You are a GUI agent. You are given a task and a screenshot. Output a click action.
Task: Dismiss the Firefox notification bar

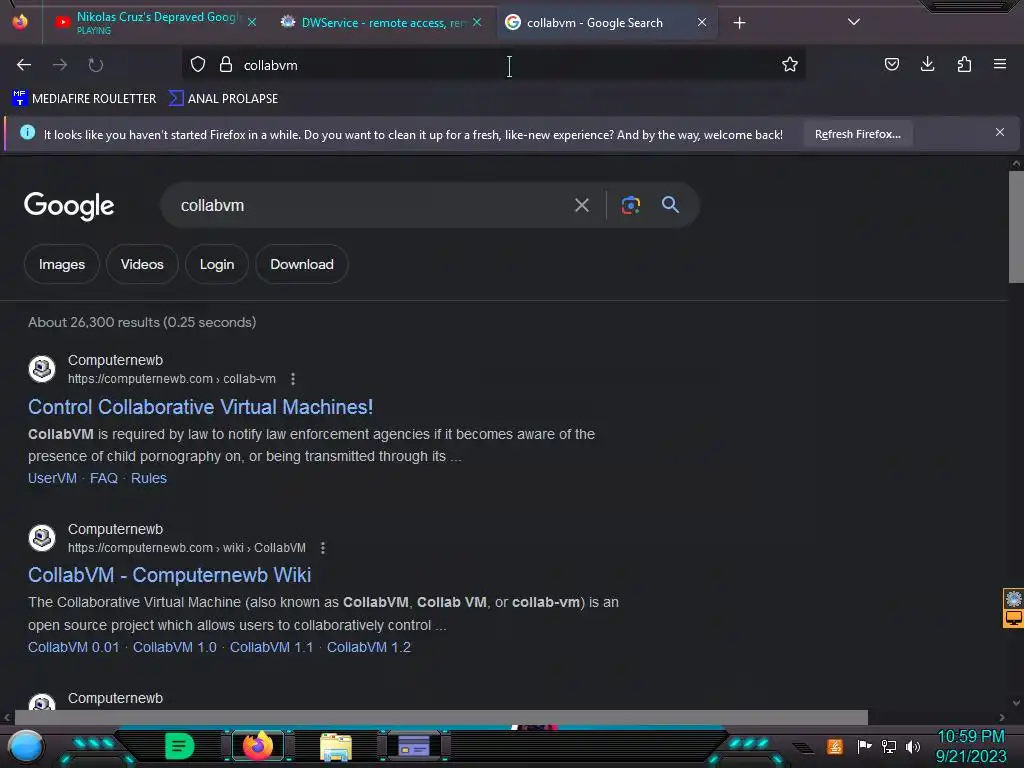coord(1000,133)
